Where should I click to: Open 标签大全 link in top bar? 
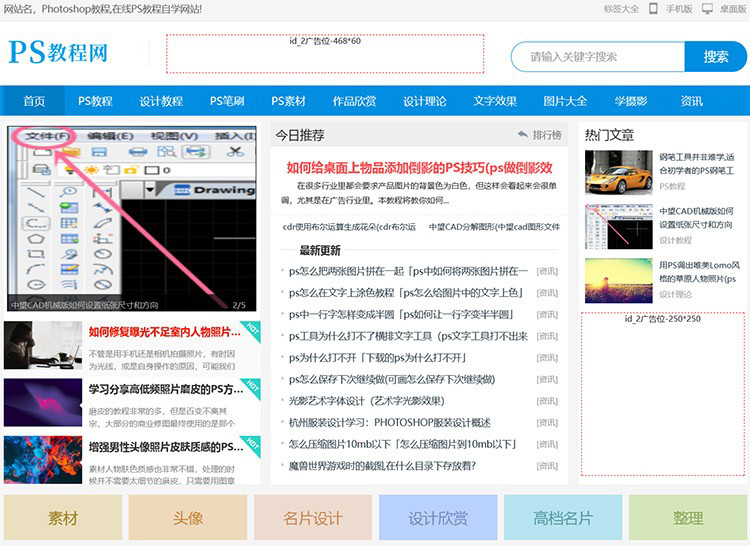621,9
